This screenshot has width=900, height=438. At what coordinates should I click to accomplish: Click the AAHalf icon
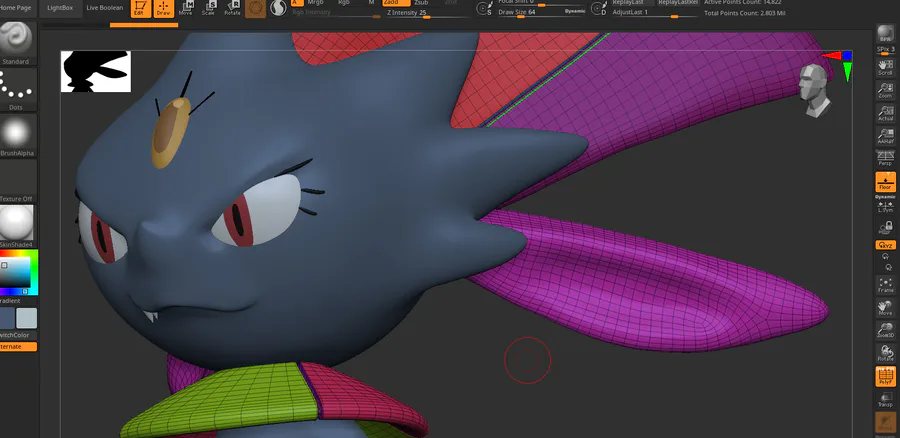coord(885,135)
